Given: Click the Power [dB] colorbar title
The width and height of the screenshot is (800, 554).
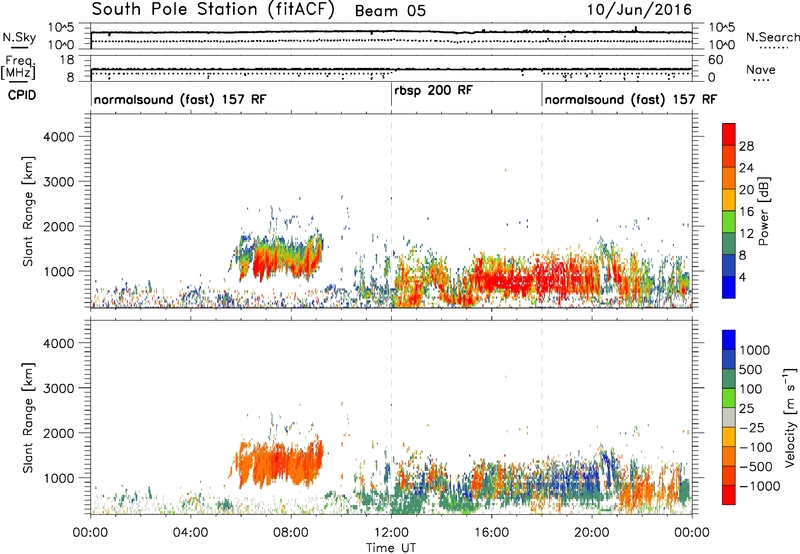Looking at the screenshot, I should tap(764, 211).
